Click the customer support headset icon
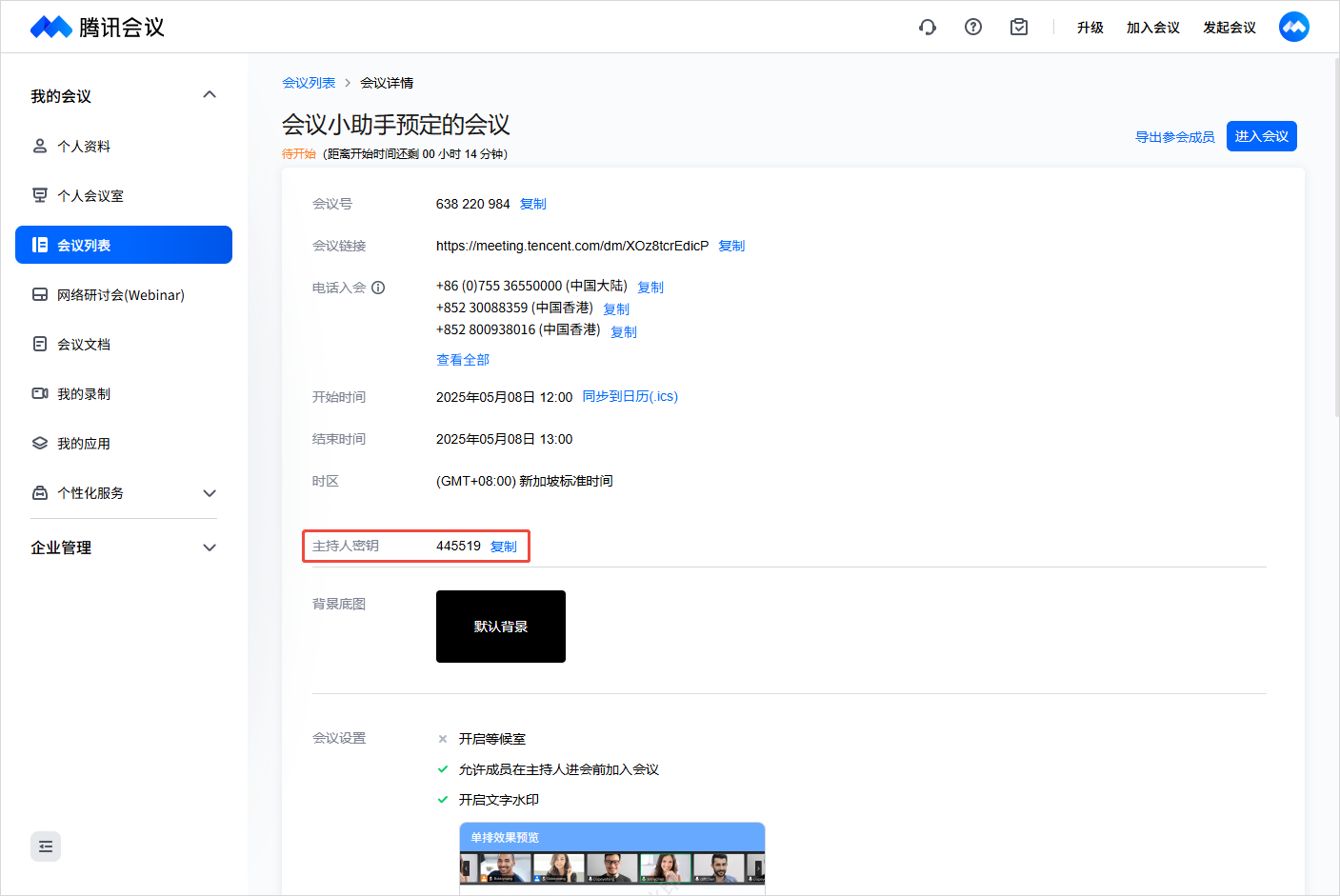1340x896 pixels. (928, 27)
